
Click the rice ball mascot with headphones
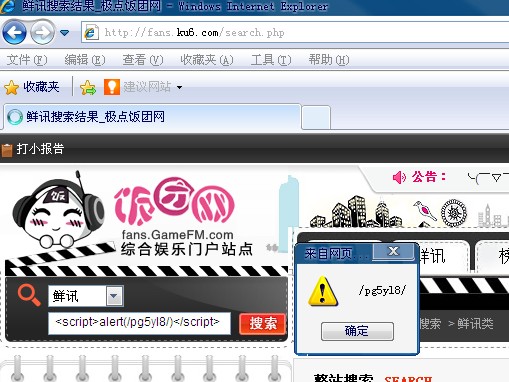pos(58,210)
